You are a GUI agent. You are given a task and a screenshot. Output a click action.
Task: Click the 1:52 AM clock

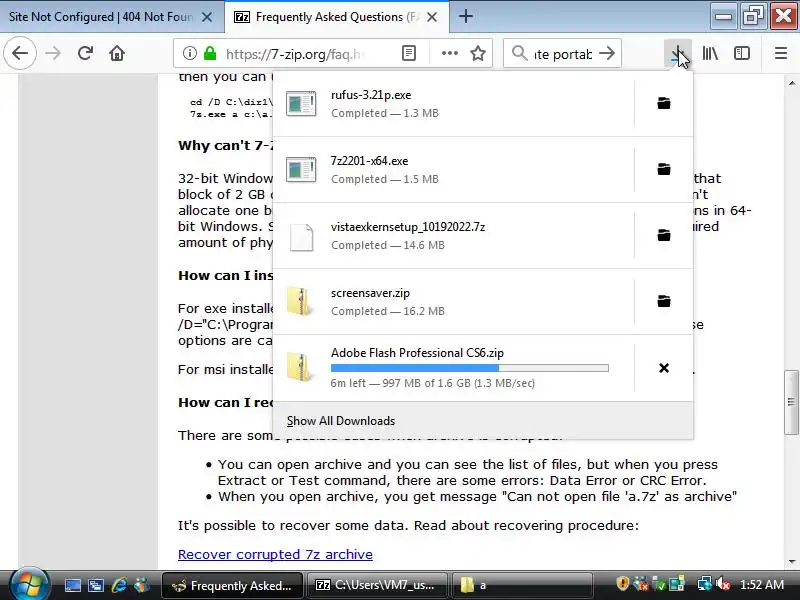click(762, 585)
